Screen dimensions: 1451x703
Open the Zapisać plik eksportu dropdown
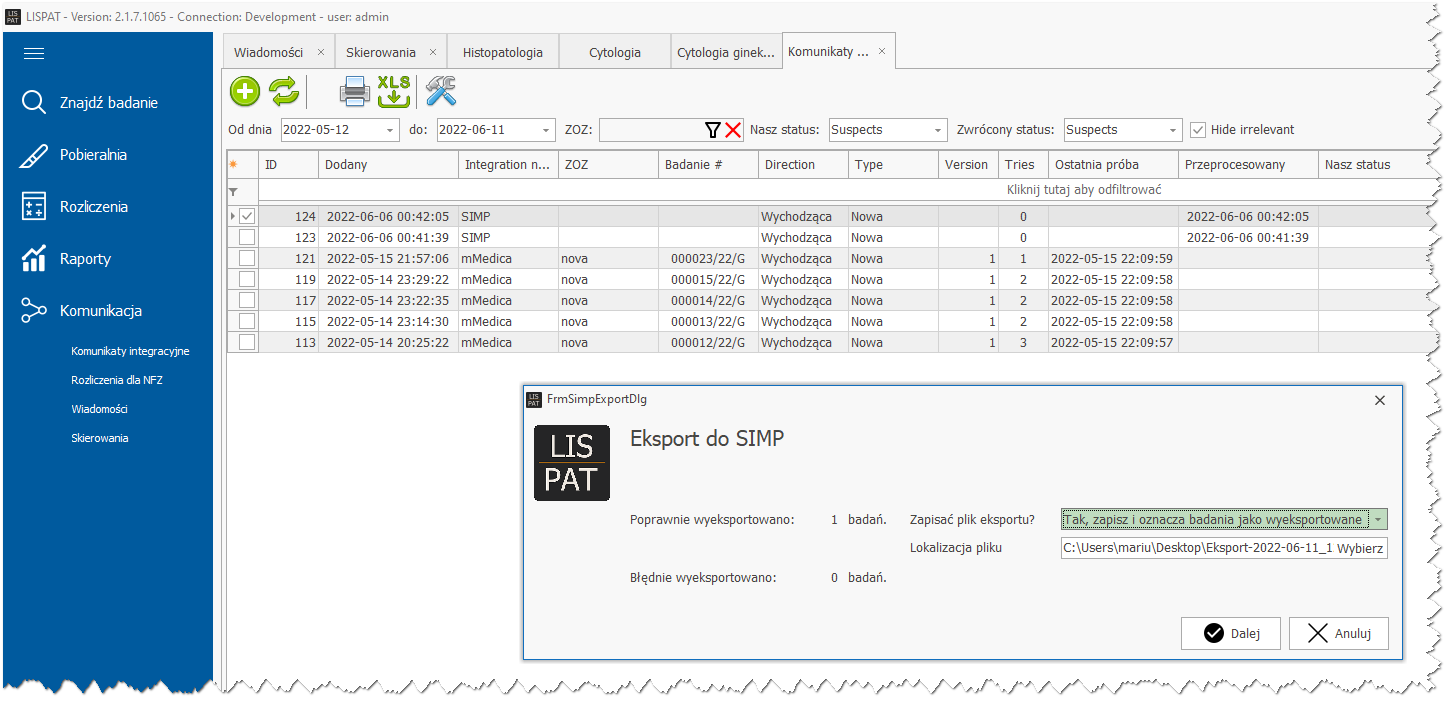coord(1378,520)
